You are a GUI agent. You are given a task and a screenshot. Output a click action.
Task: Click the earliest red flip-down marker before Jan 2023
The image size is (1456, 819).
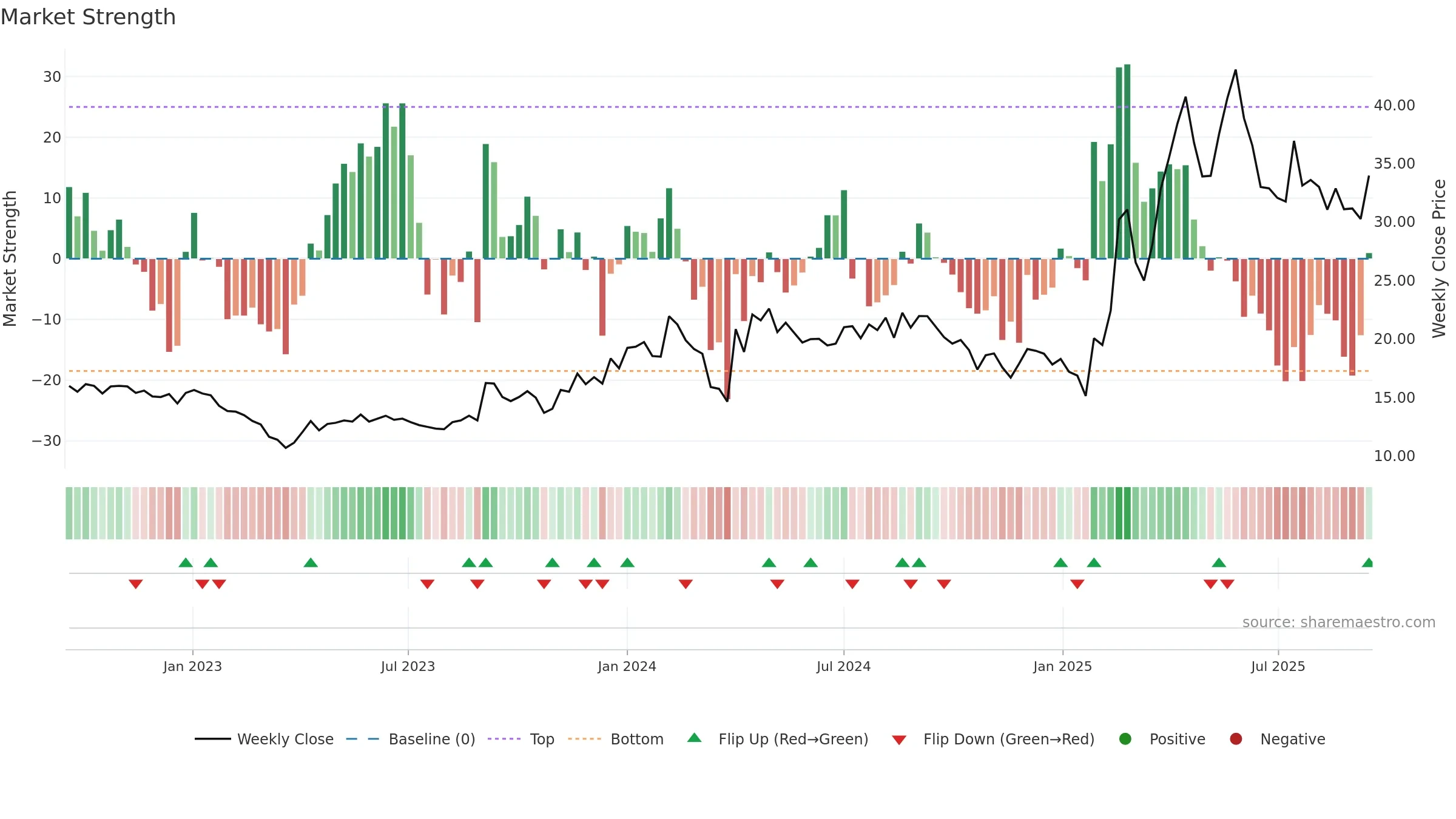(x=136, y=584)
